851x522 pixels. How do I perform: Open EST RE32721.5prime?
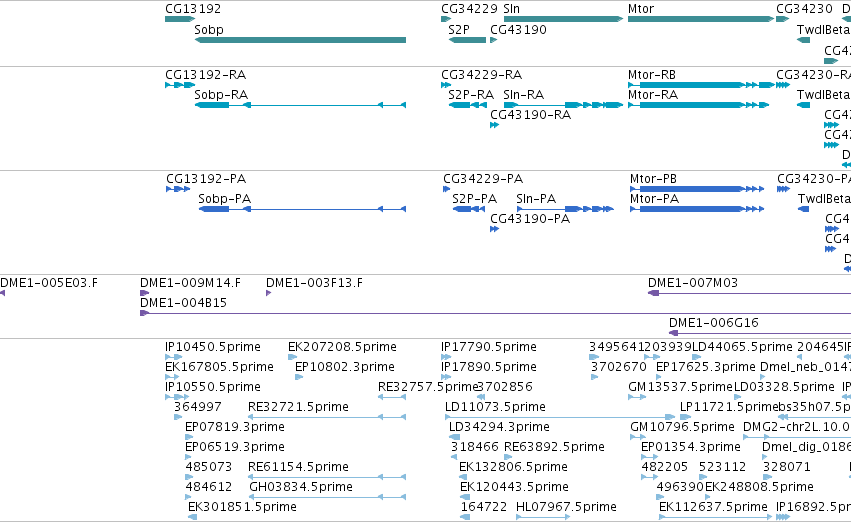point(299,408)
